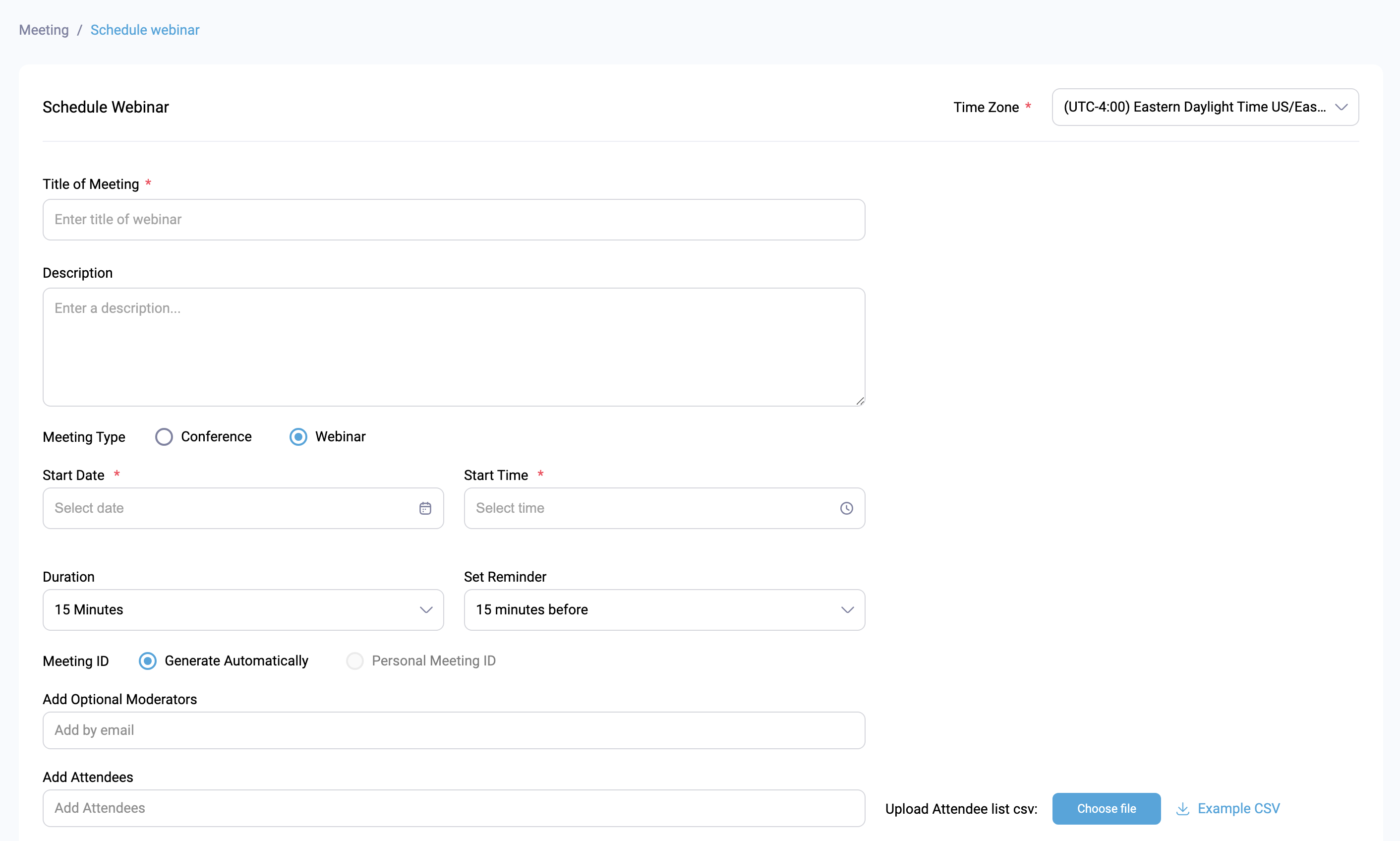Click the Add Attendees input field

click(x=454, y=808)
